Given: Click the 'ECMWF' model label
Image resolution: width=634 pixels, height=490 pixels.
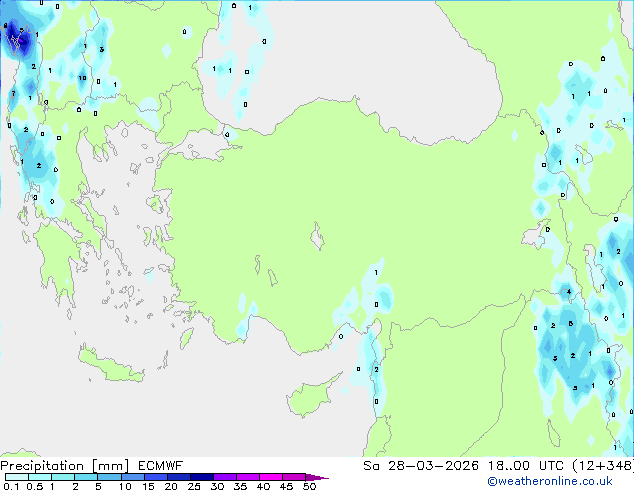Looking at the screenshot, I should pyautogui.click(x=161, y=466).
